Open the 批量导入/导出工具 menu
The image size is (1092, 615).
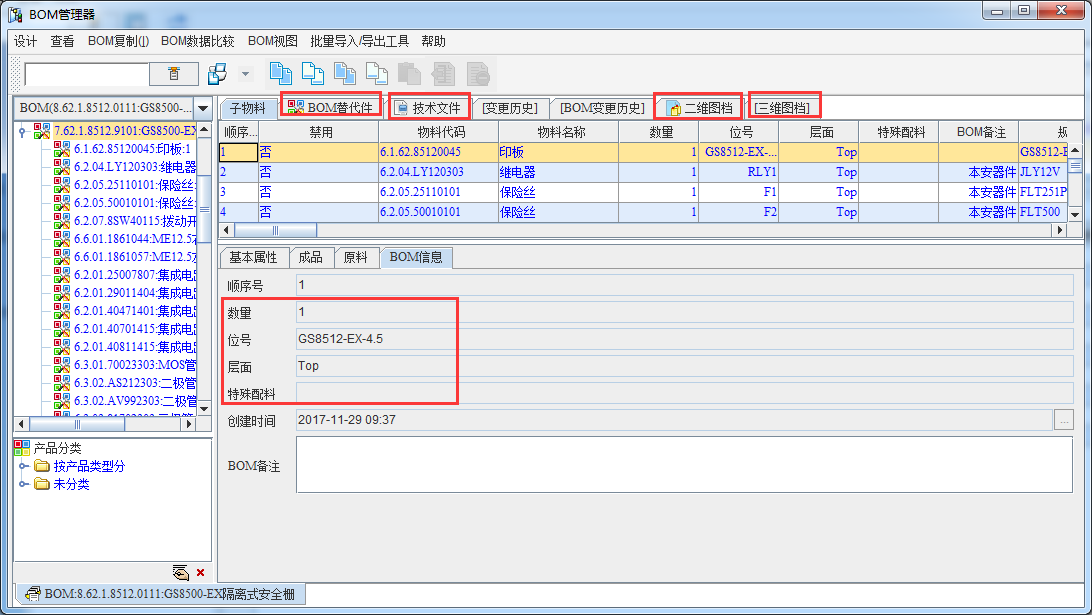point(359,41)
